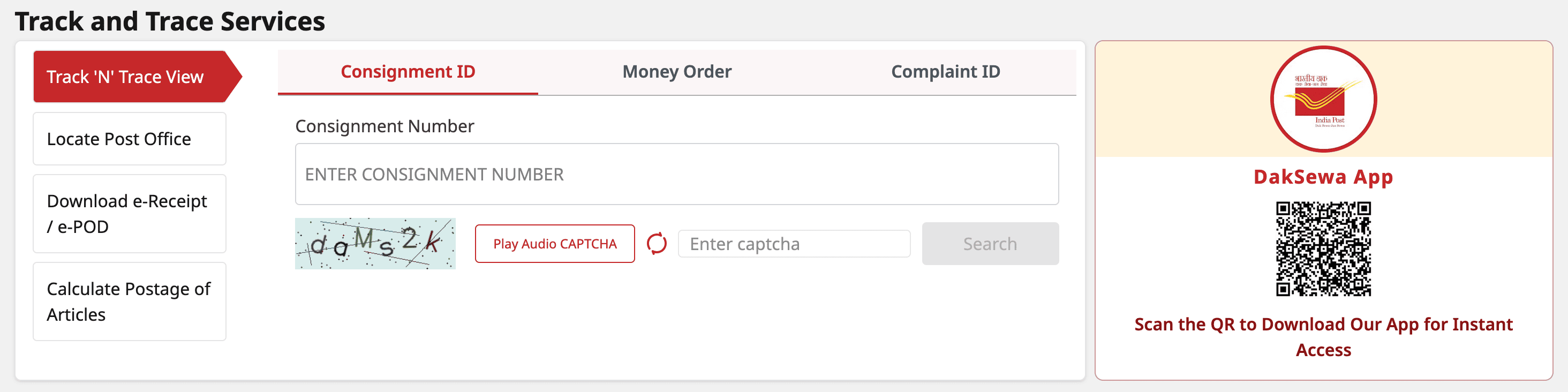Image resolution: width=1568 pixels, height=392 pixels.
Task: Click the Consignment Number label
Action: (x=384, y=126)
